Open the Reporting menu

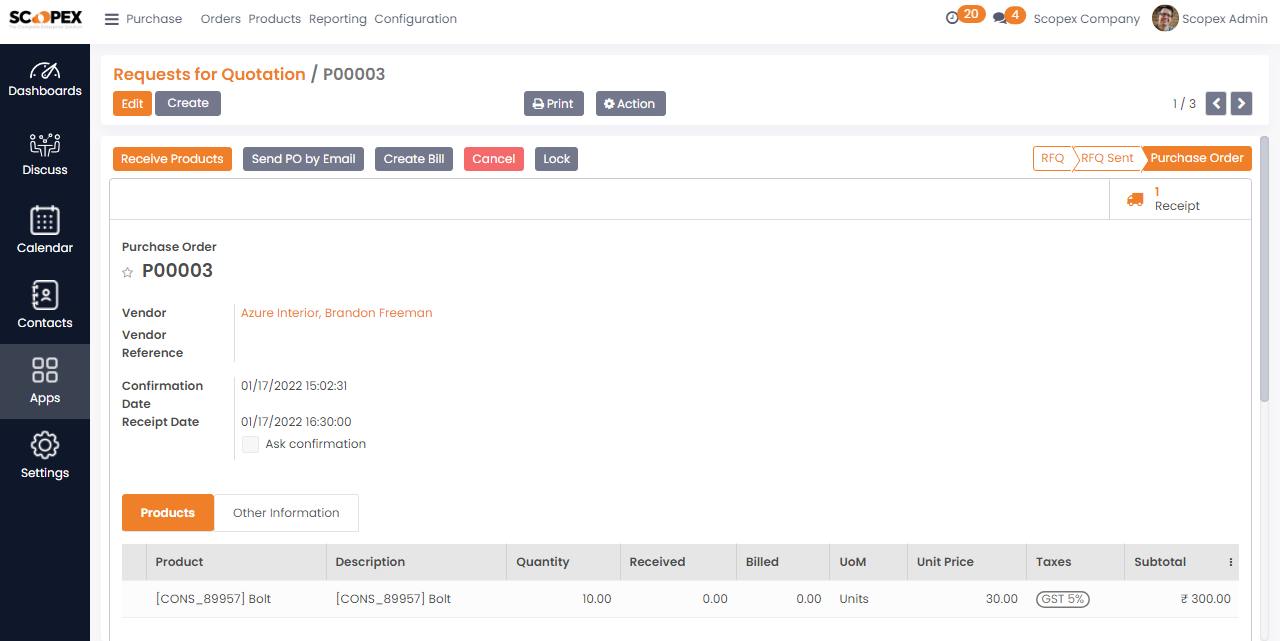(337, 19)
